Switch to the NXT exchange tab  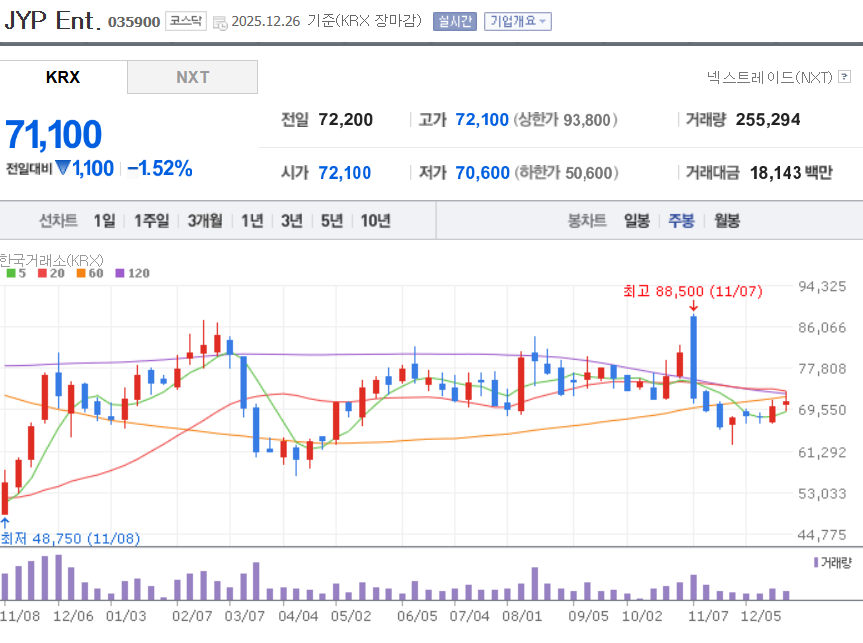193,77
